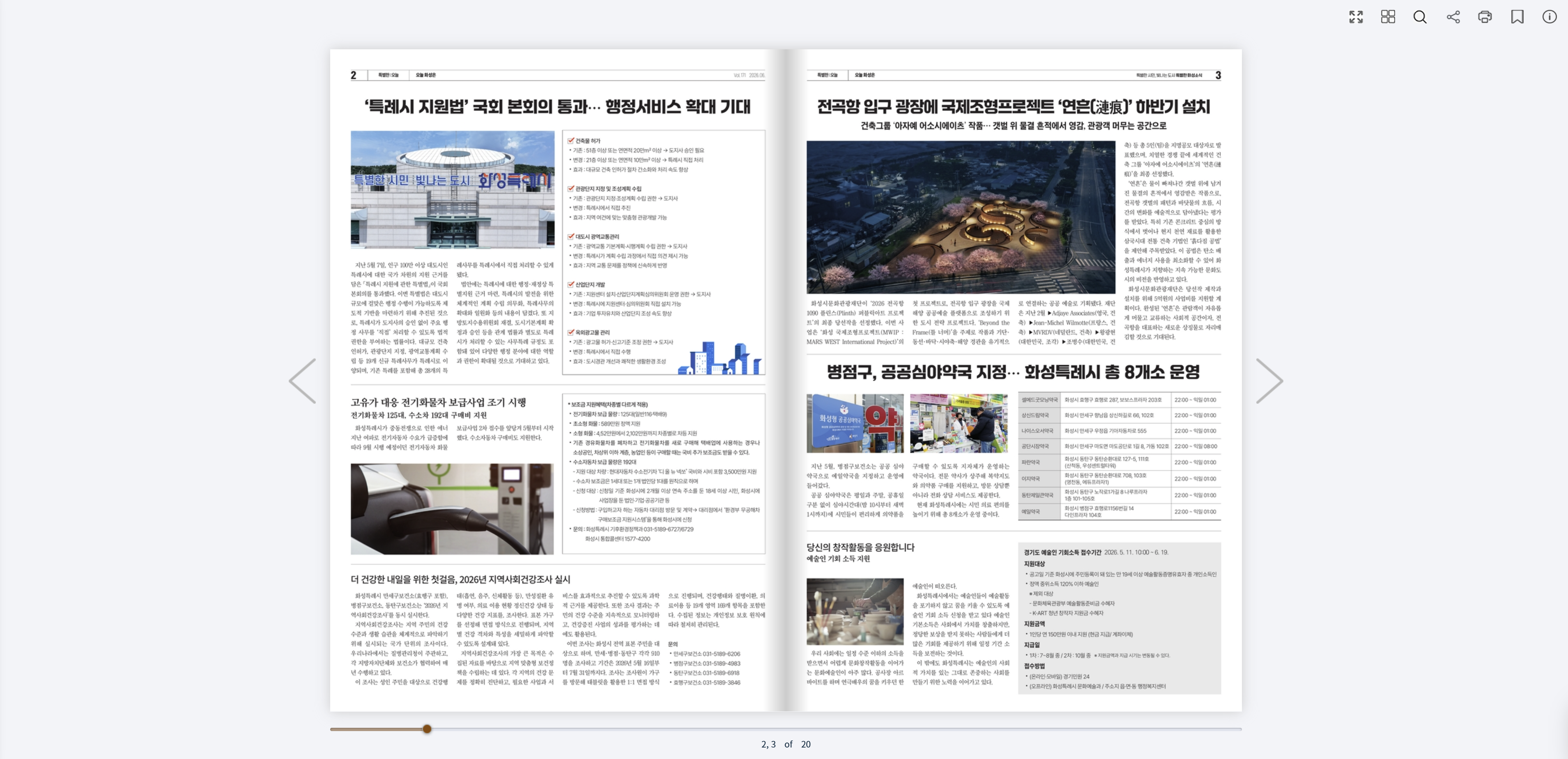Click address '화성시 만세구 우정읍 기아자동차로 555'
Screen dimensions: 1568x759
(1105, 431)
